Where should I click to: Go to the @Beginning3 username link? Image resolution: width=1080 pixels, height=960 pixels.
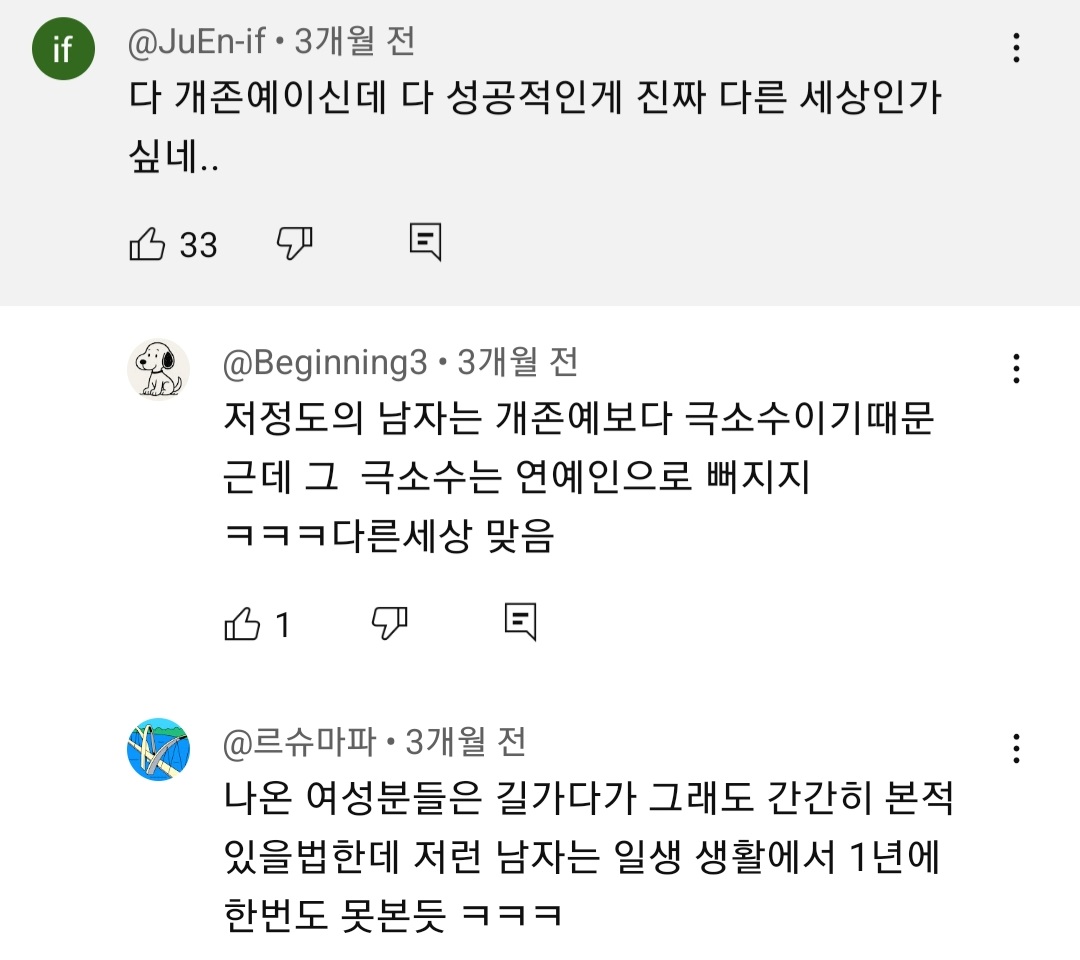pos(325,362)
